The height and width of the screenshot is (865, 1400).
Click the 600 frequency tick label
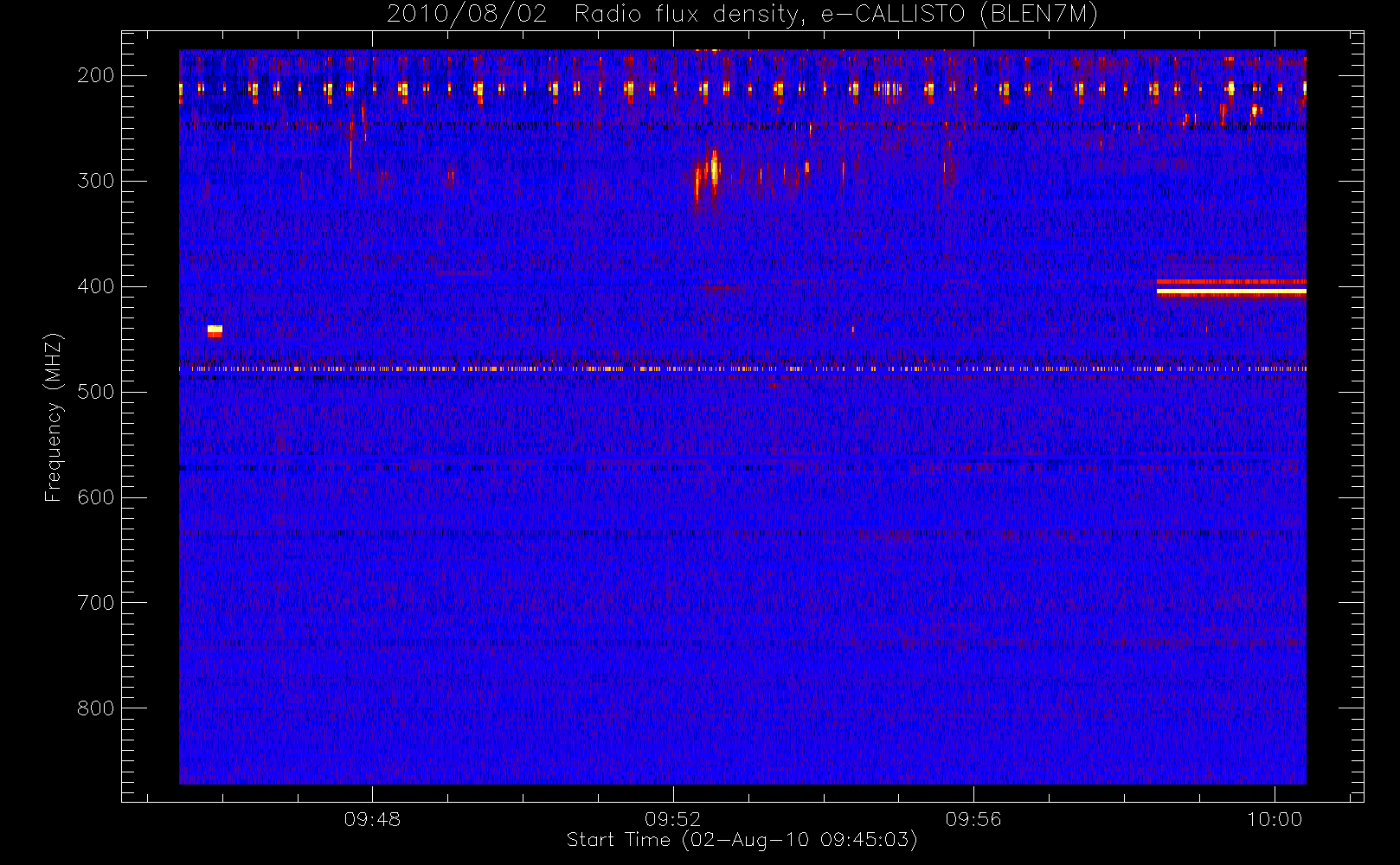pos(96,497)
